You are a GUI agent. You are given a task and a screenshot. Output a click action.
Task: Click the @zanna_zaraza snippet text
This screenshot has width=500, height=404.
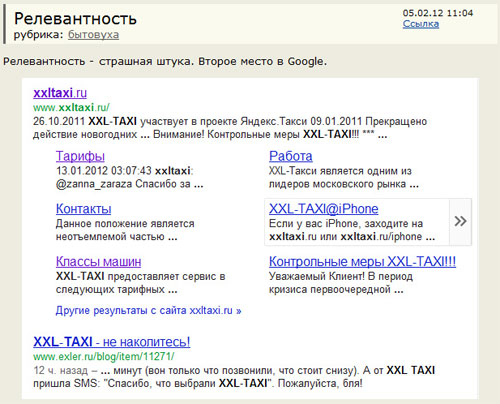pos(130,184)
